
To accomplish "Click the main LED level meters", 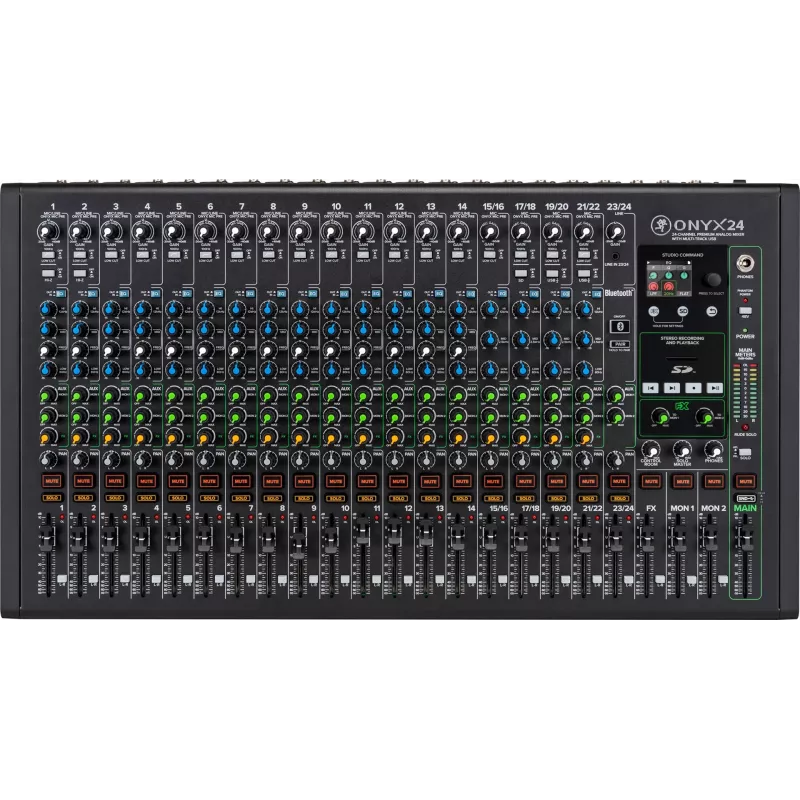I will coord(745,391).
